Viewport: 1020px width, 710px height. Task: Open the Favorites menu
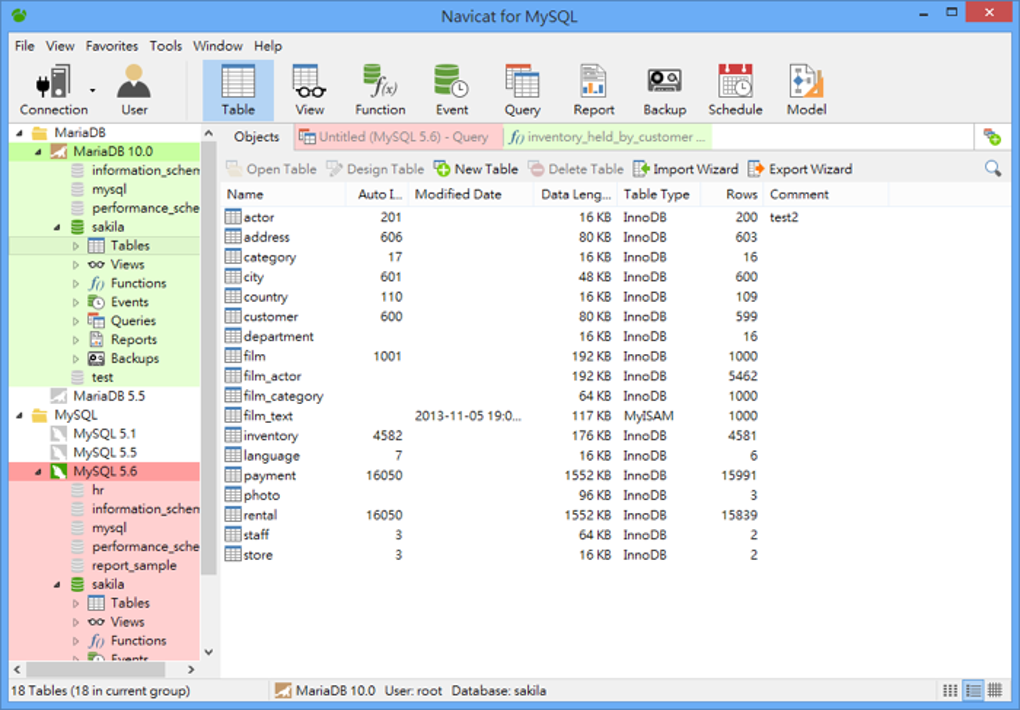112,46
